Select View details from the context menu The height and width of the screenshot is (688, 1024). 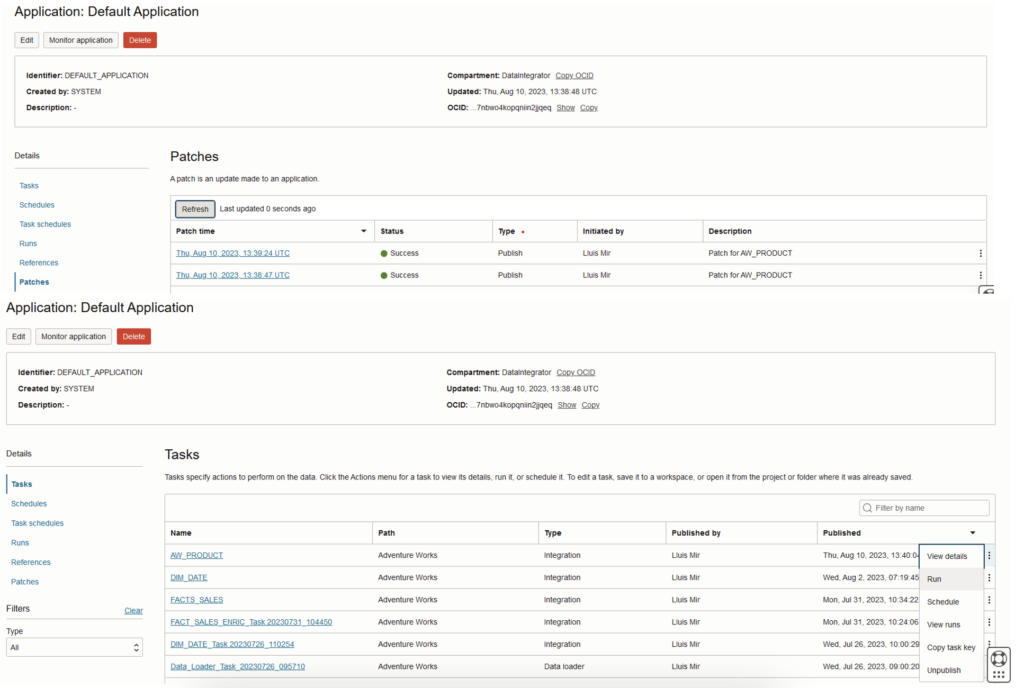point(950,556)
